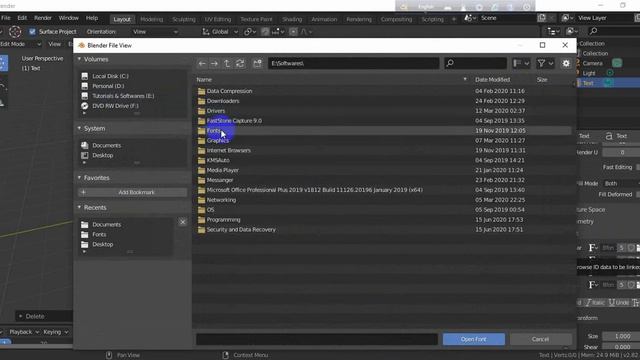Sort files by Name column
Viewport: 640px width, 360px height.
(204, 80)
